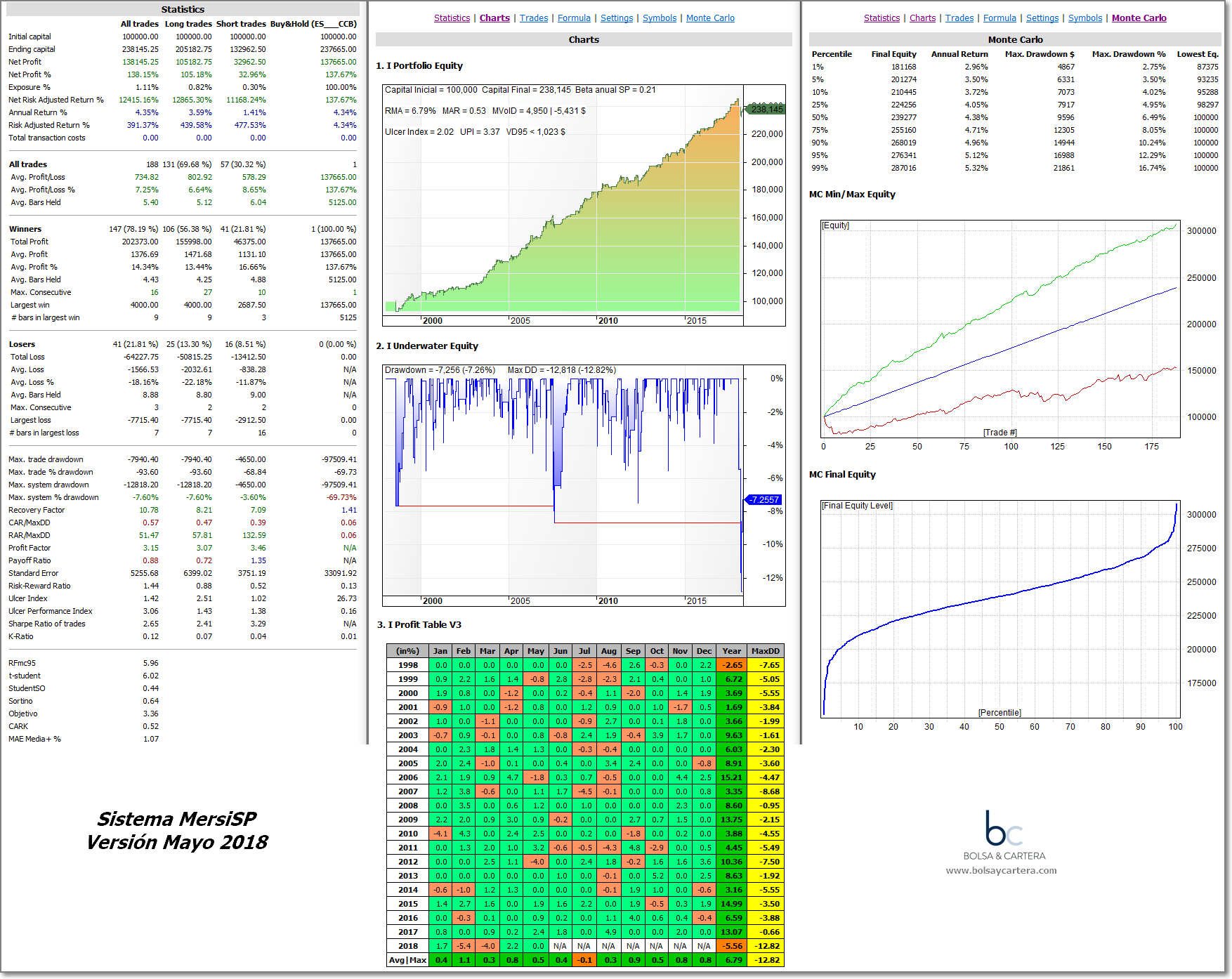Click the 'Lowest Eq.' column header
This screenshot has width=1232, height=979.
click(1198, 54)
